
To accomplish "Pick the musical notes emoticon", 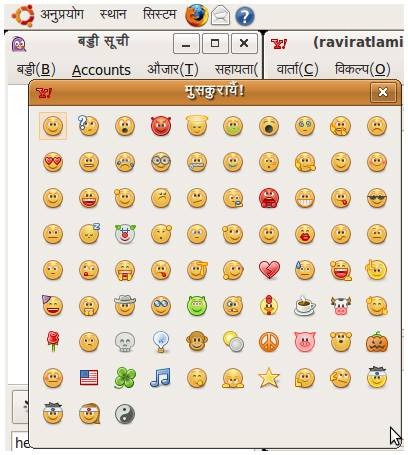I will pyautogui.click(x=161, y=378).
